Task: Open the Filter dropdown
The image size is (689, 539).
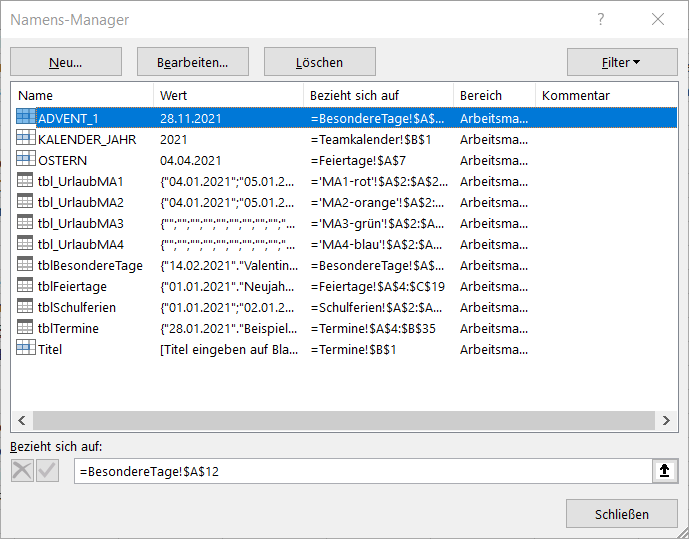Action: 621,62
